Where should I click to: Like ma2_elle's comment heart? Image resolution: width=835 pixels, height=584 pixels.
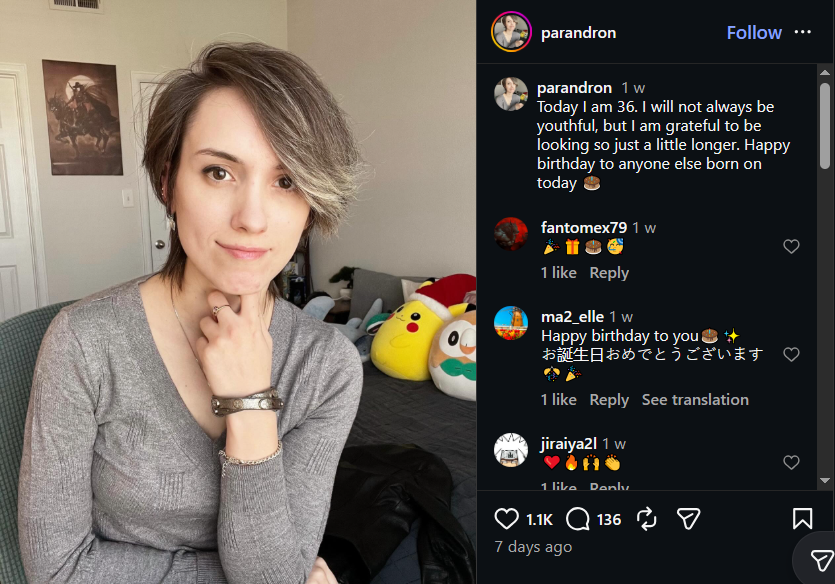[791, 355]
